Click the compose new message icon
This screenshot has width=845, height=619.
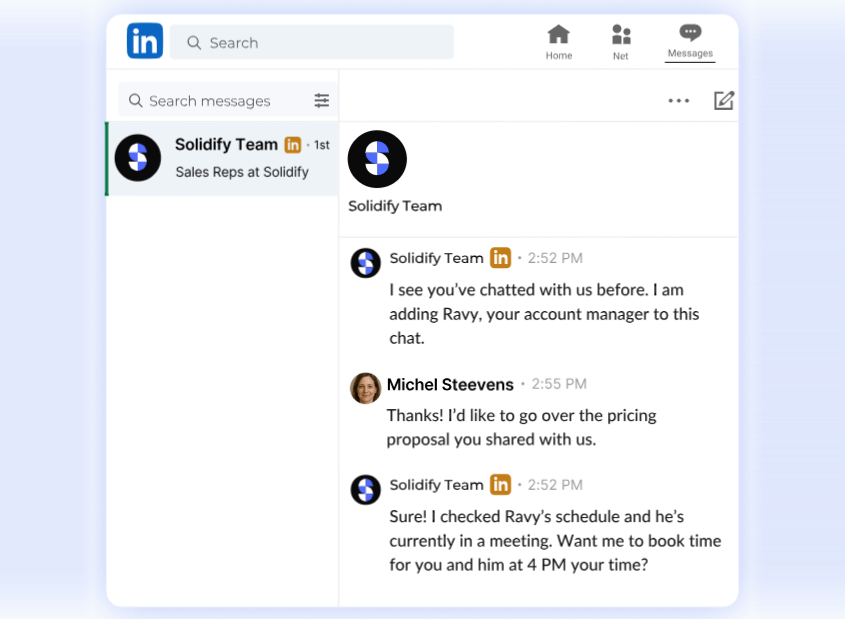click(724, 100)
